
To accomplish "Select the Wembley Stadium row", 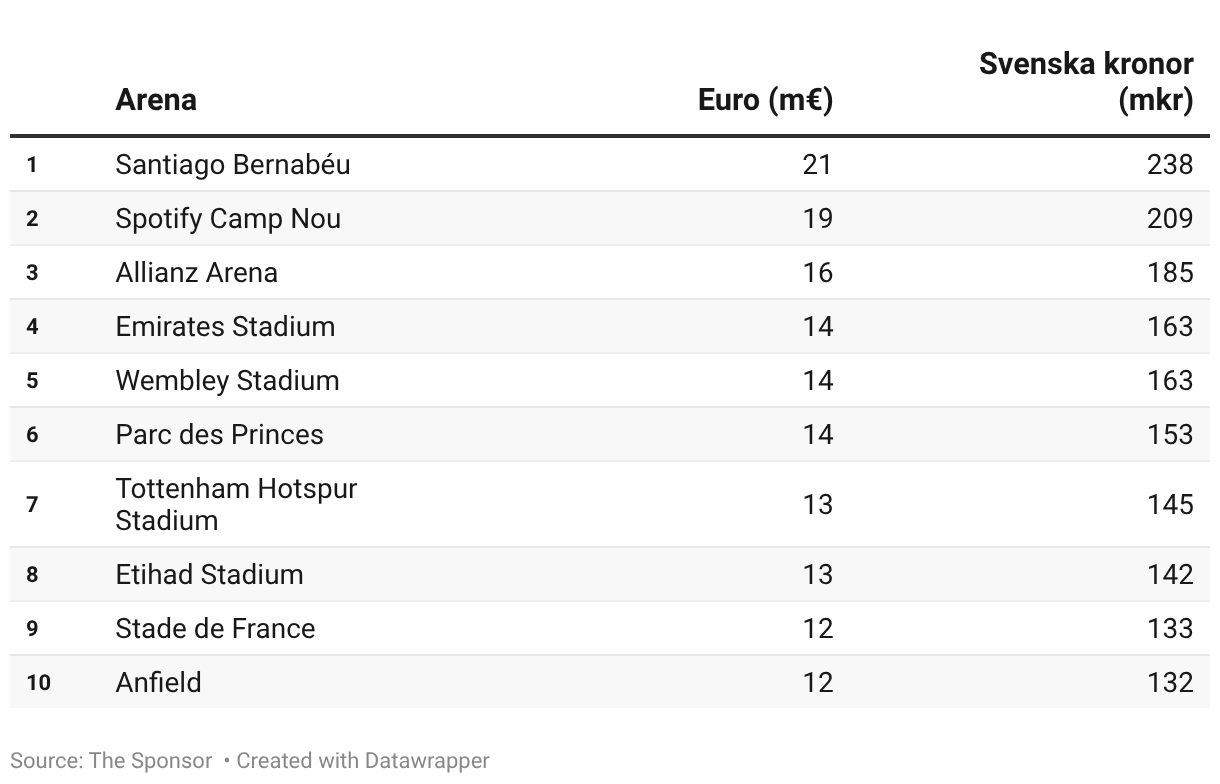I will pos(227,380).
